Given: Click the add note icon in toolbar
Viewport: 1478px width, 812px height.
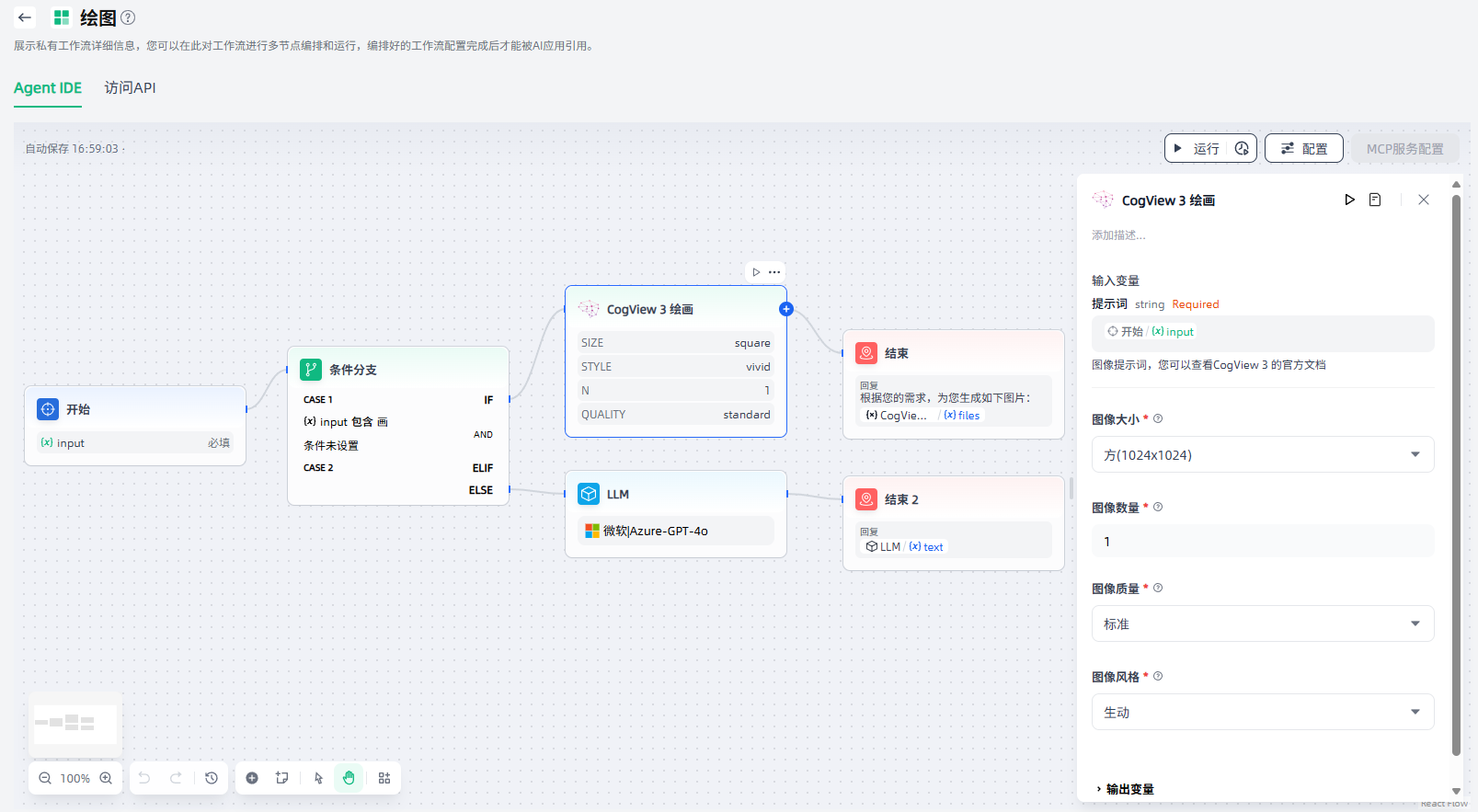Looking at the screenshot, I should 282,778.
